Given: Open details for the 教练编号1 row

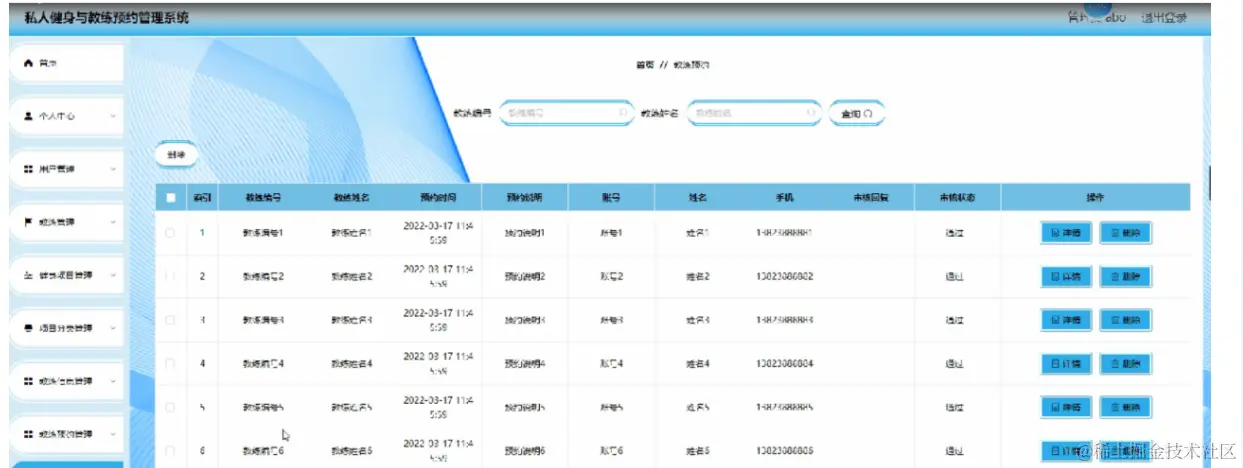Looking at the screenshot, I should coord(1065,233).
